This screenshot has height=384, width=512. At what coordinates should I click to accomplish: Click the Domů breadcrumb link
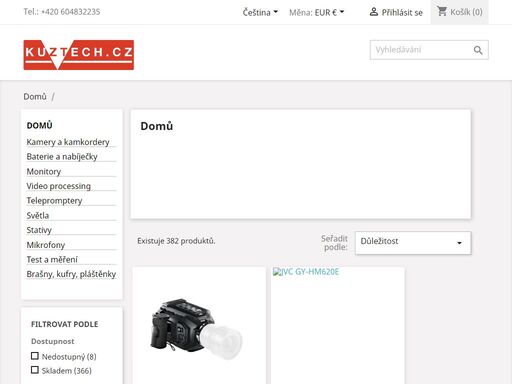tap(35, 97)
